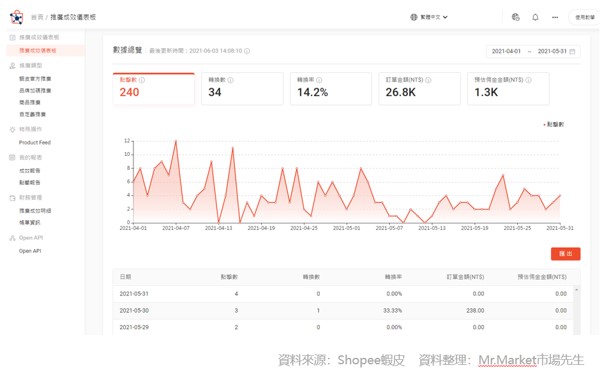Click the 轉換數 table column header
The image size is (602, 376).
click(311, 277)
